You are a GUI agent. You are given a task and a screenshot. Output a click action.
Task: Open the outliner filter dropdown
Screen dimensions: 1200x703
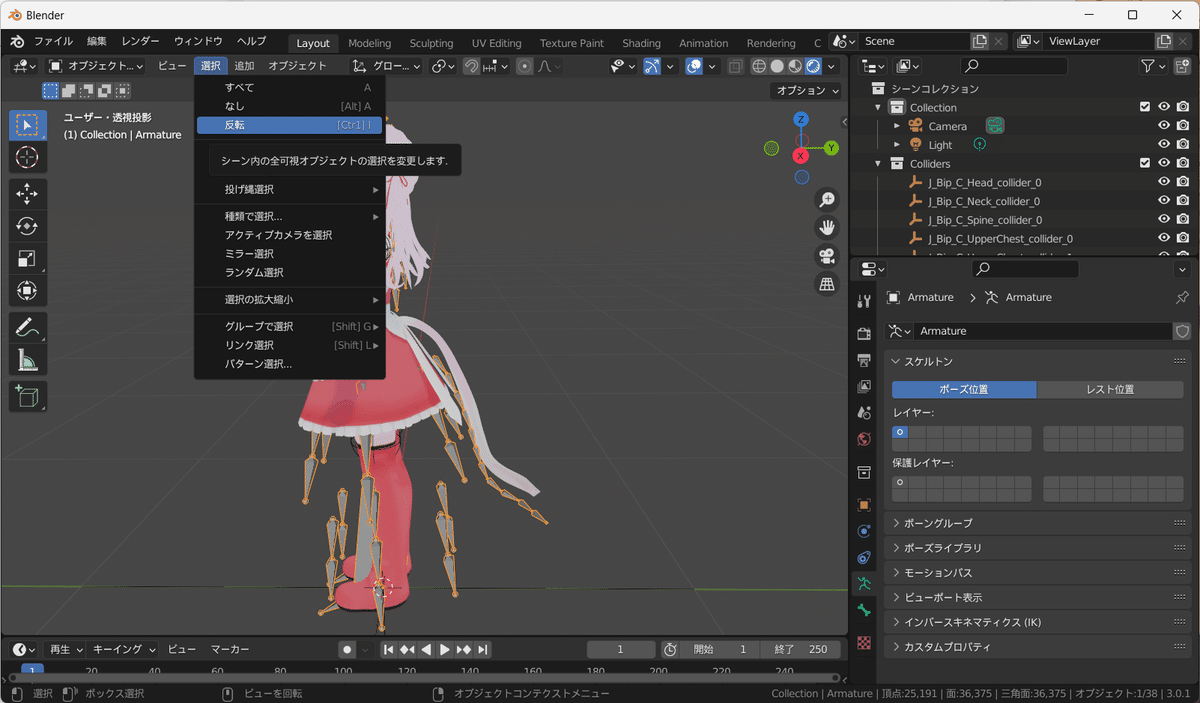[x=1153, y=66]
